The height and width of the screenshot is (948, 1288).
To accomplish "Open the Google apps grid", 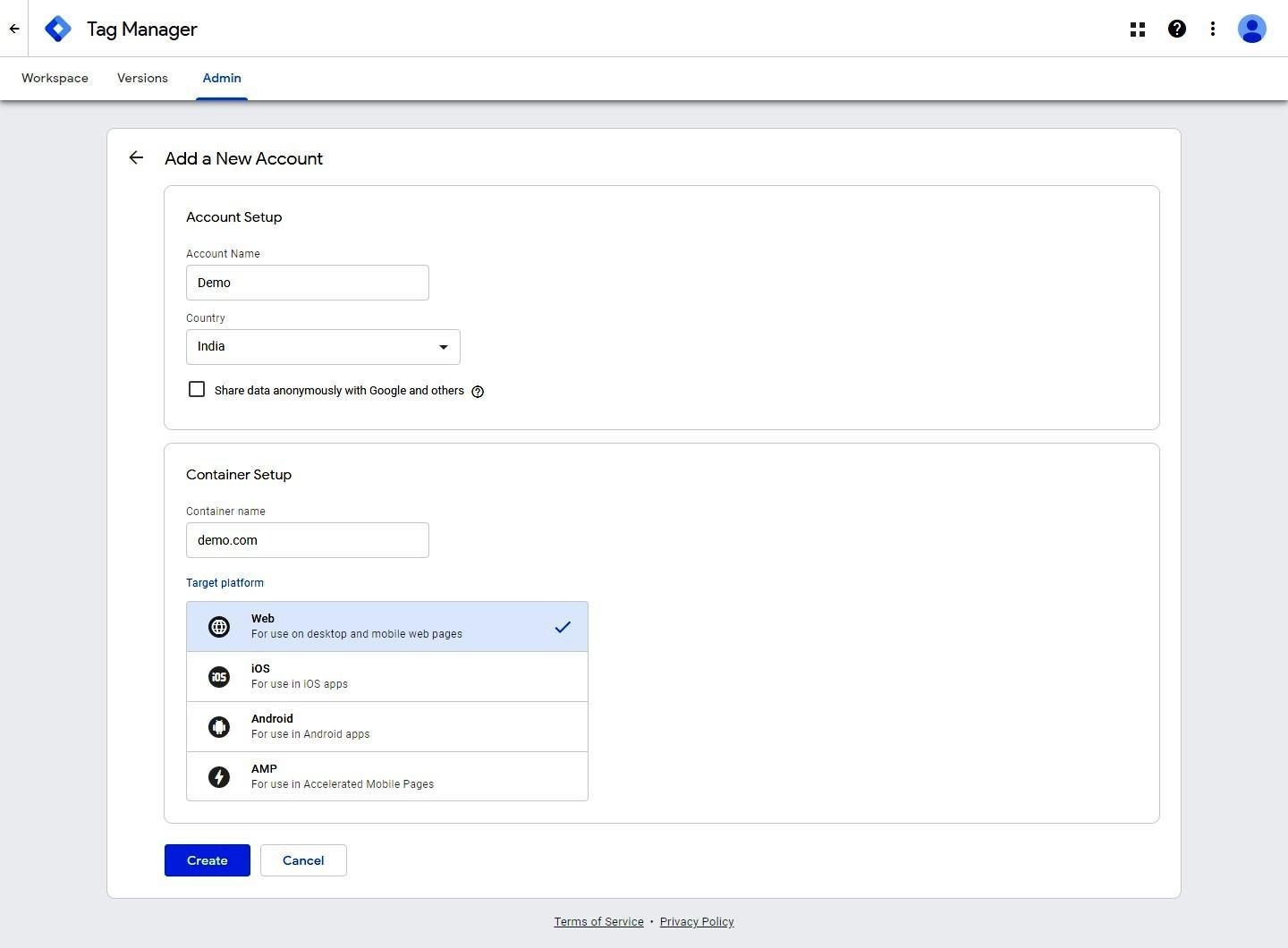I will pyautogui.click(x=1138, y=30).
